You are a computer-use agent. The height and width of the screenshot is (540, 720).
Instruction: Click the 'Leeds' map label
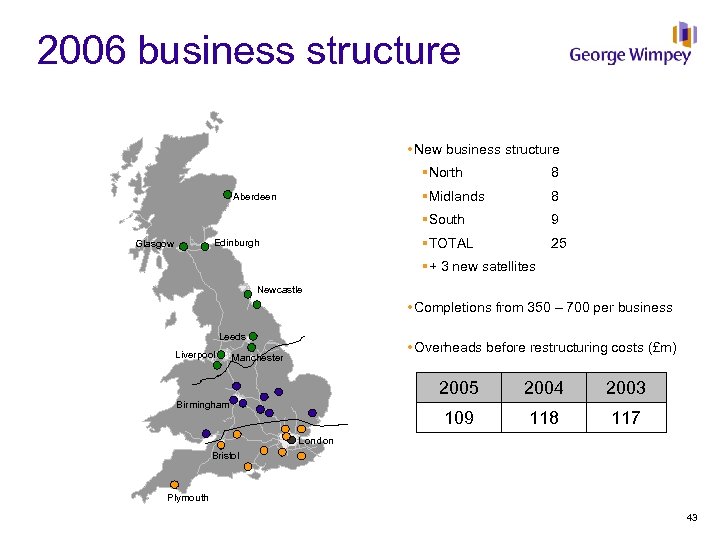tap(232, 337)
